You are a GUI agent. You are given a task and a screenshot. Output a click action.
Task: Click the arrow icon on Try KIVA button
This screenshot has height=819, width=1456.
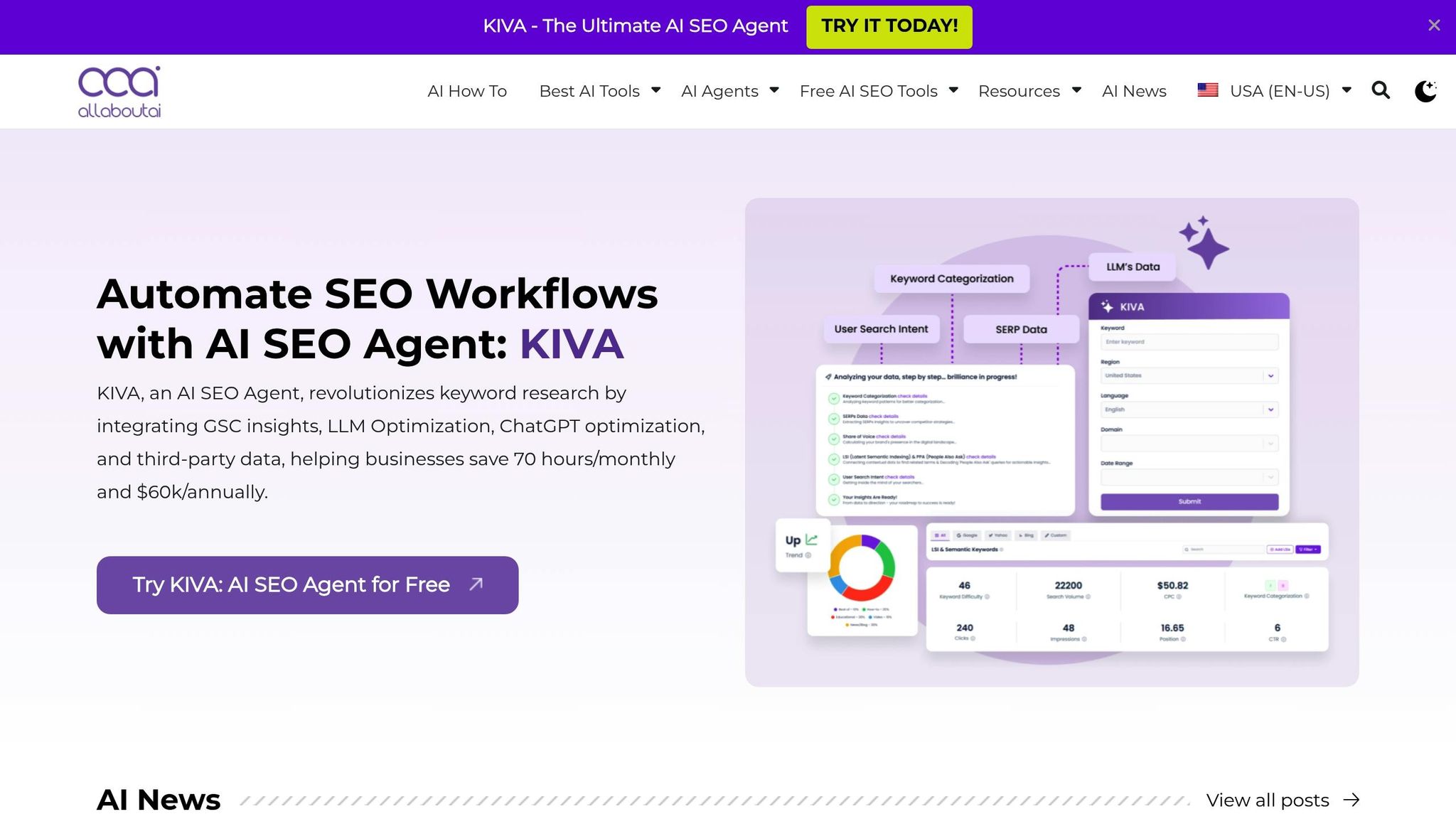pyautogui.click(x=476, y=584)
